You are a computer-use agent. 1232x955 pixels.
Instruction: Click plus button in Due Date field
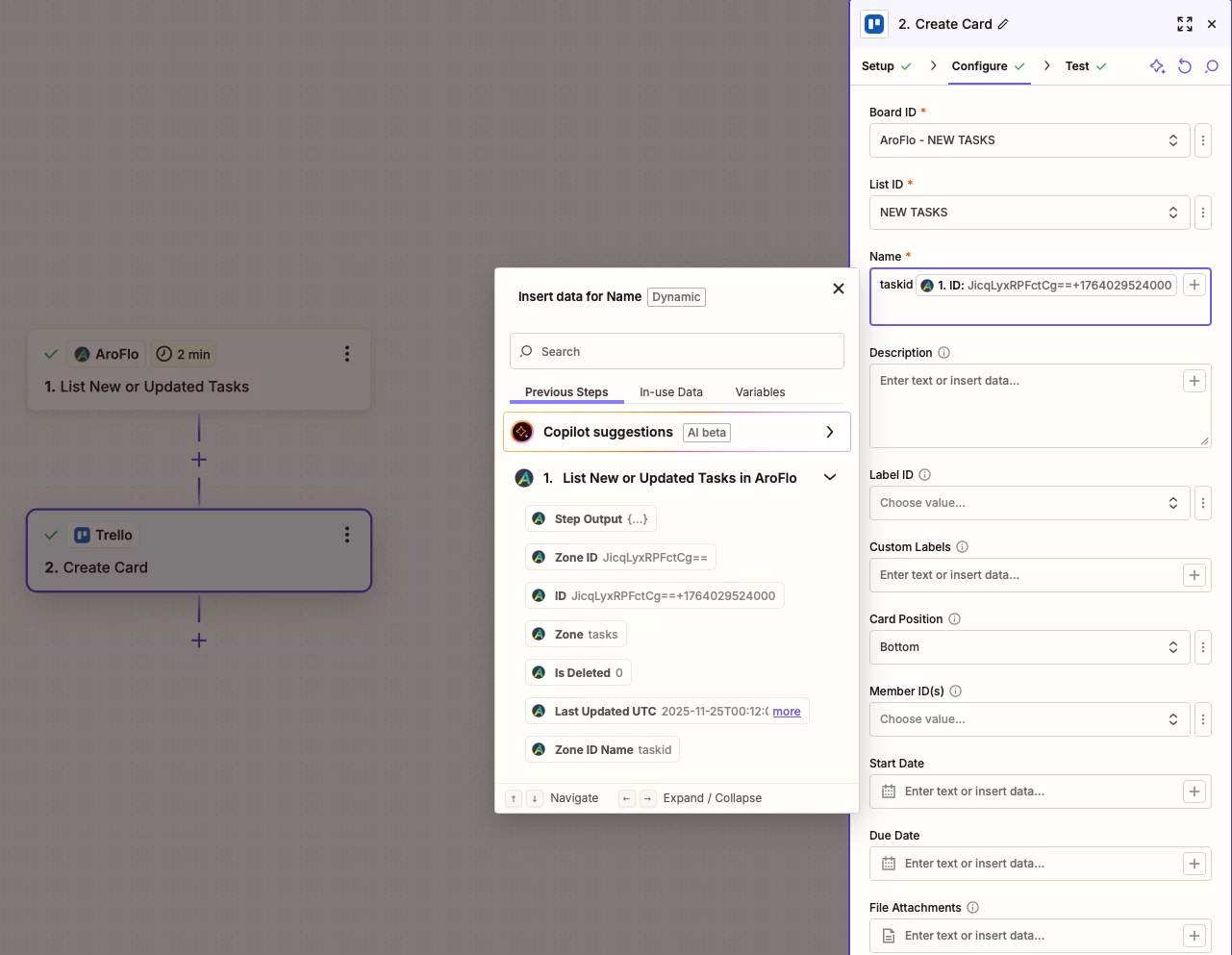(1194, 864)
